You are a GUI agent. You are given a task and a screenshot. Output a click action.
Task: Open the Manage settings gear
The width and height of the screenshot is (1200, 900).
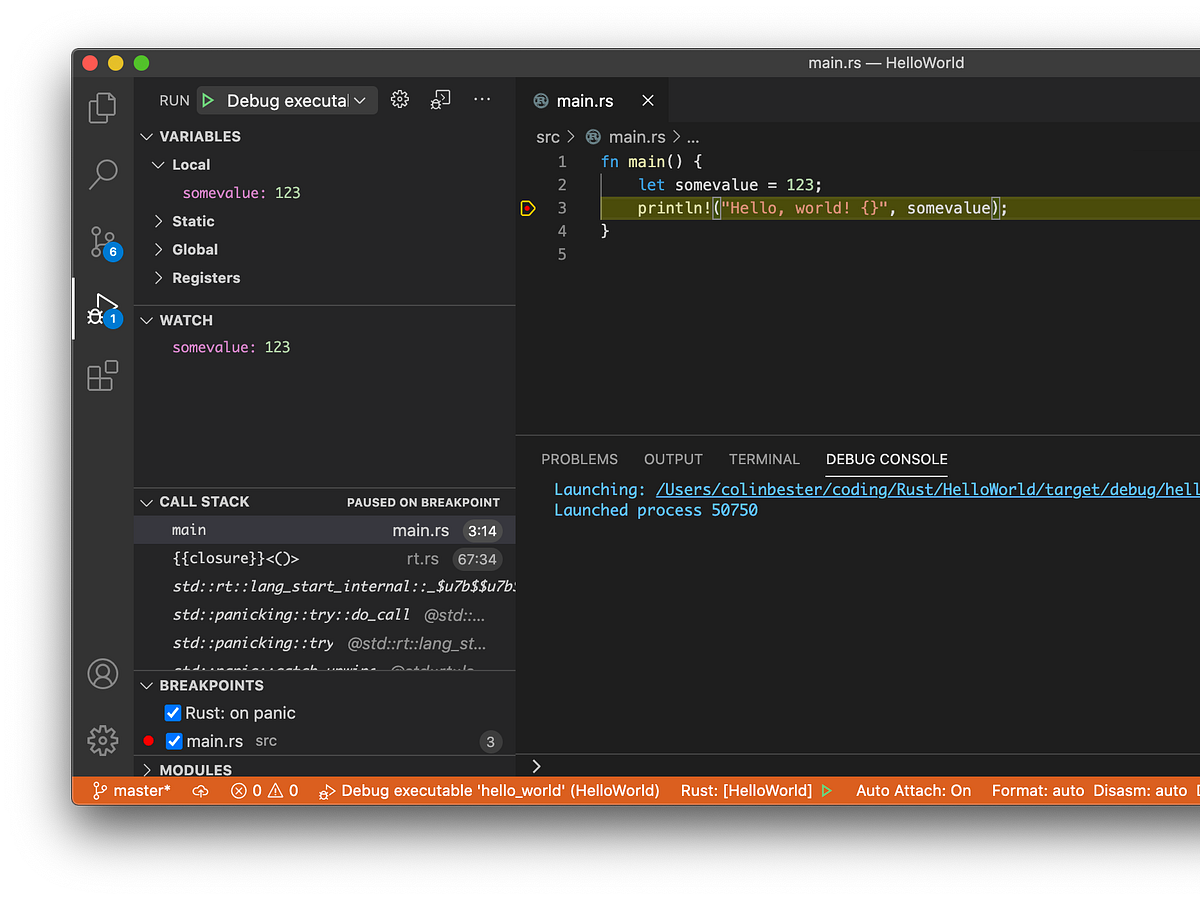[102, 740]
